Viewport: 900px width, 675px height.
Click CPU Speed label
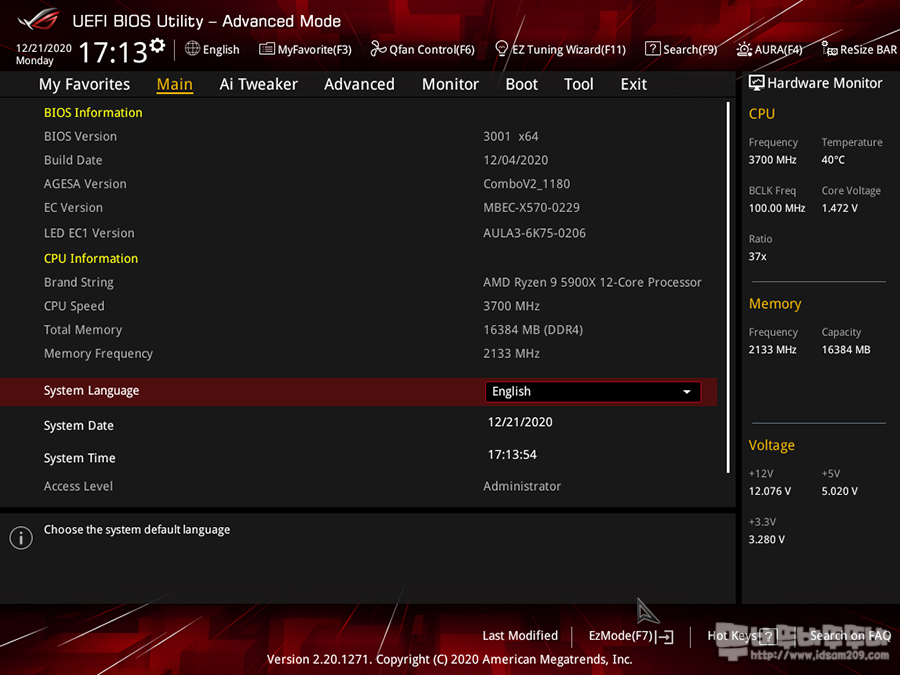pyautogui.click(x=74, y=307)
